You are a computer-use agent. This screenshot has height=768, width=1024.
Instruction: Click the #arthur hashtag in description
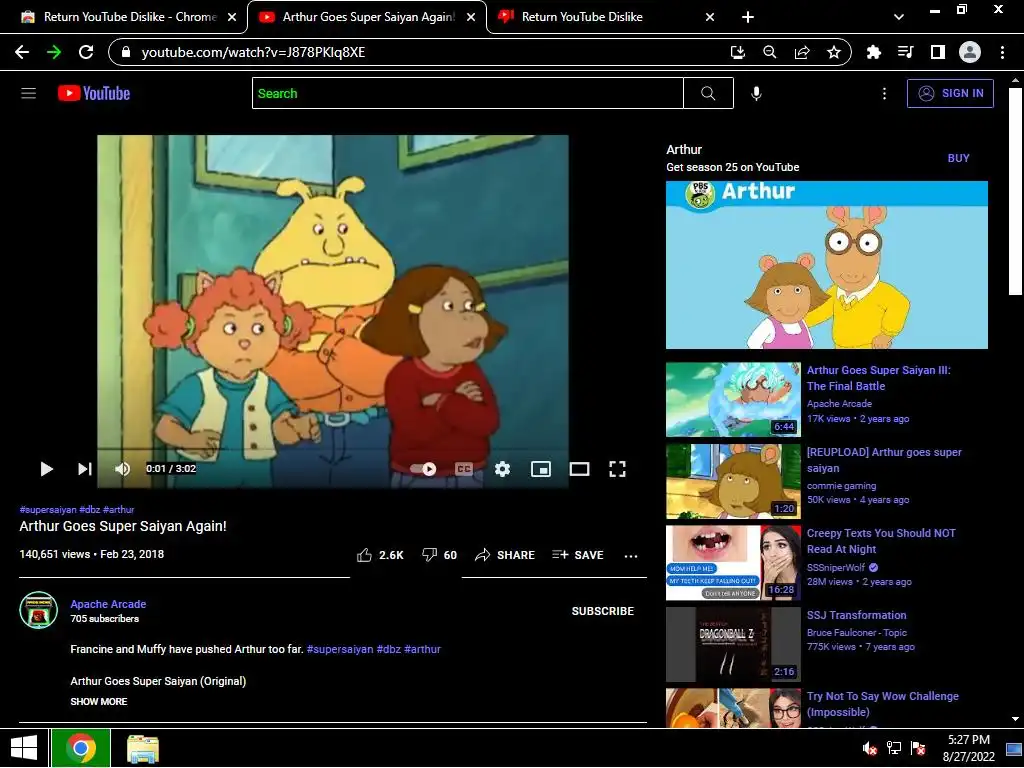[x=423, y=649]
